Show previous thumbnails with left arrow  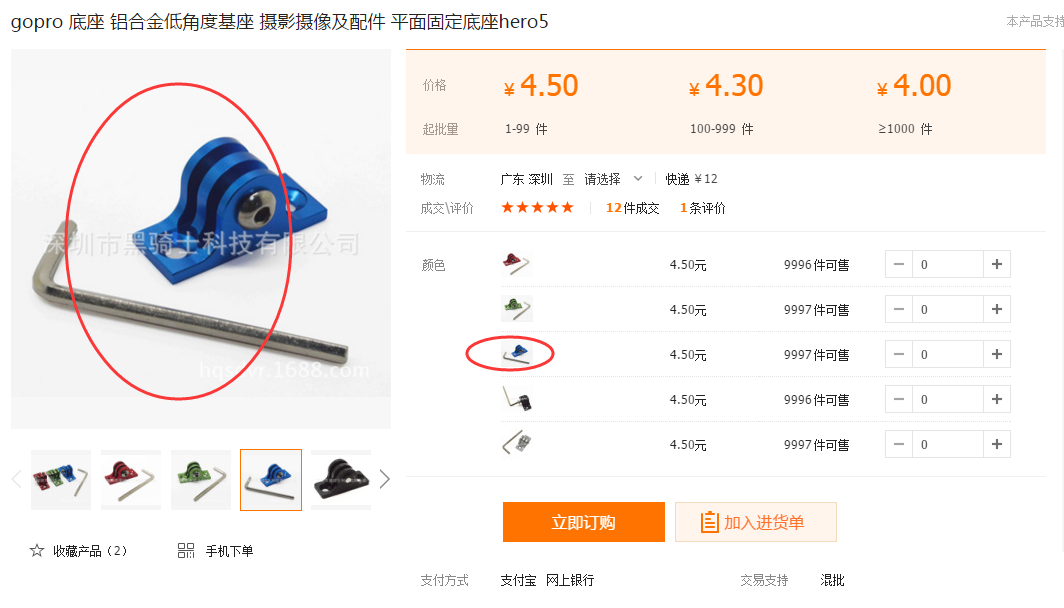16,479
